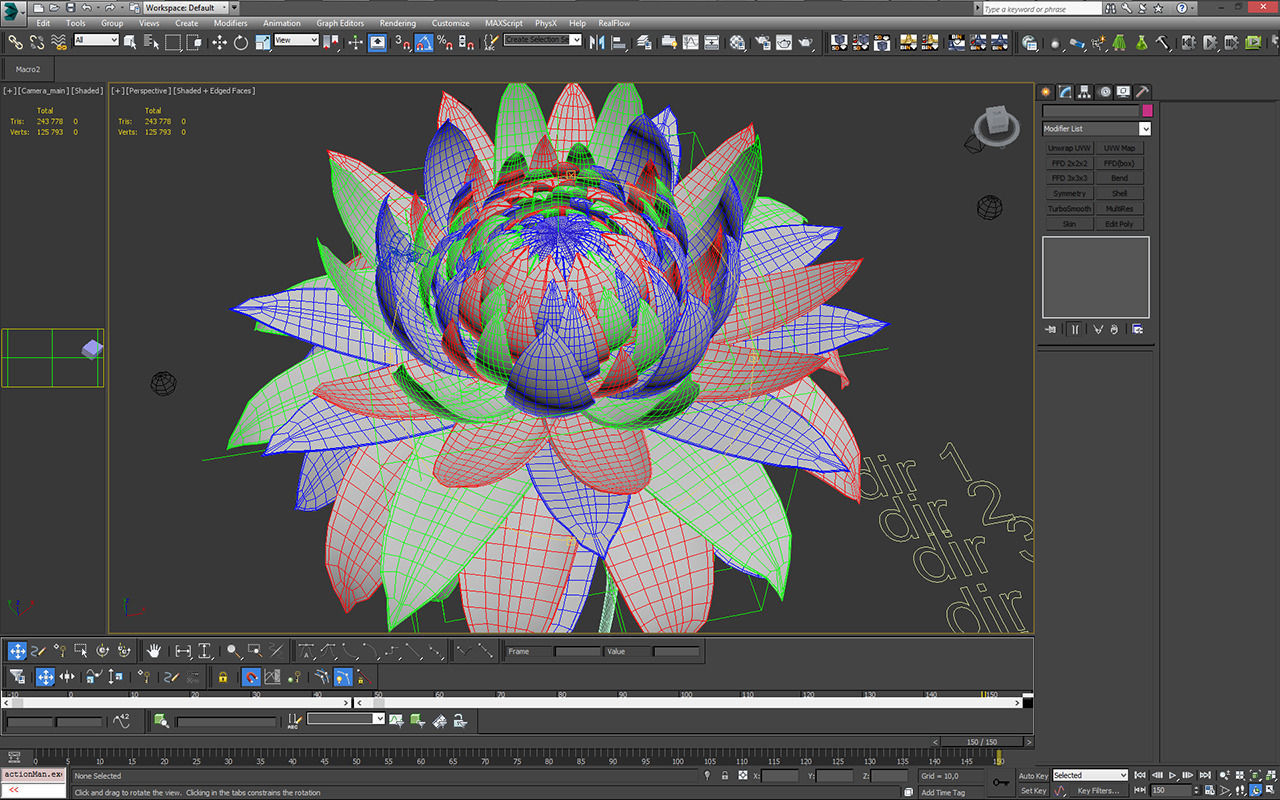This screenshot has height=800, width=1280.
Task: Open the Hierarchy panel tab
Action: 1085,91
